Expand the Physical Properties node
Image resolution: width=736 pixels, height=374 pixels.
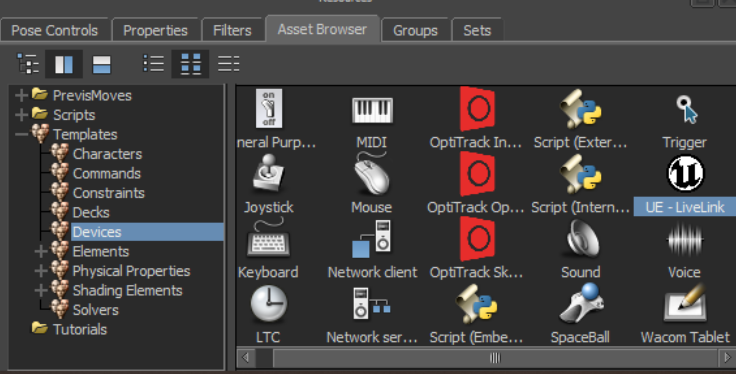pyautogui.click(x=41, y=271)
